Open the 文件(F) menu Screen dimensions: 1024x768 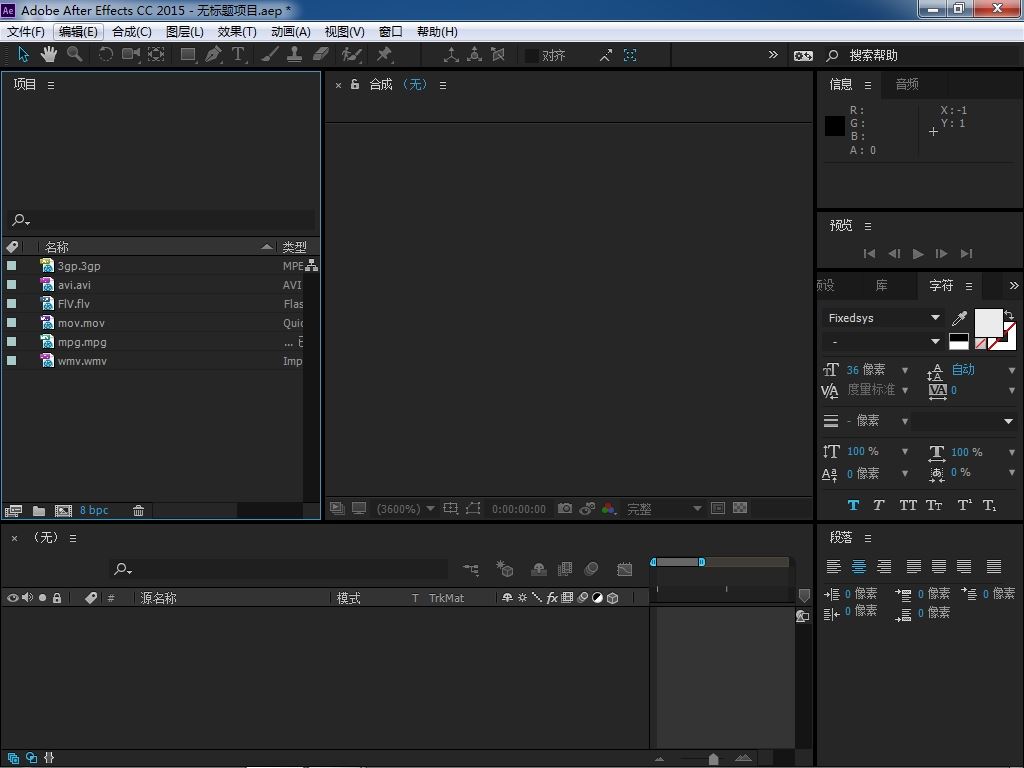(25, 31)
